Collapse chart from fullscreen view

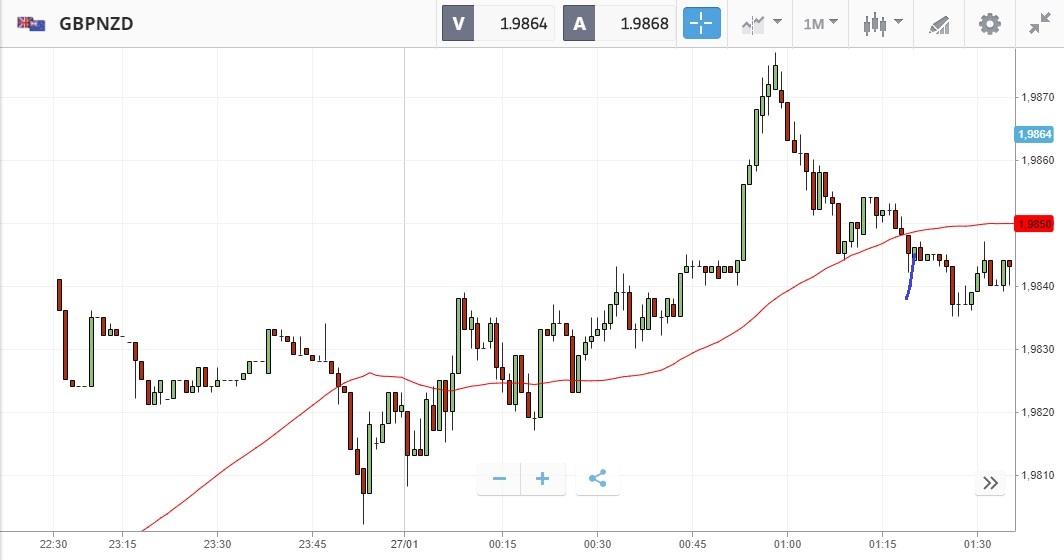coord(1039,23)
